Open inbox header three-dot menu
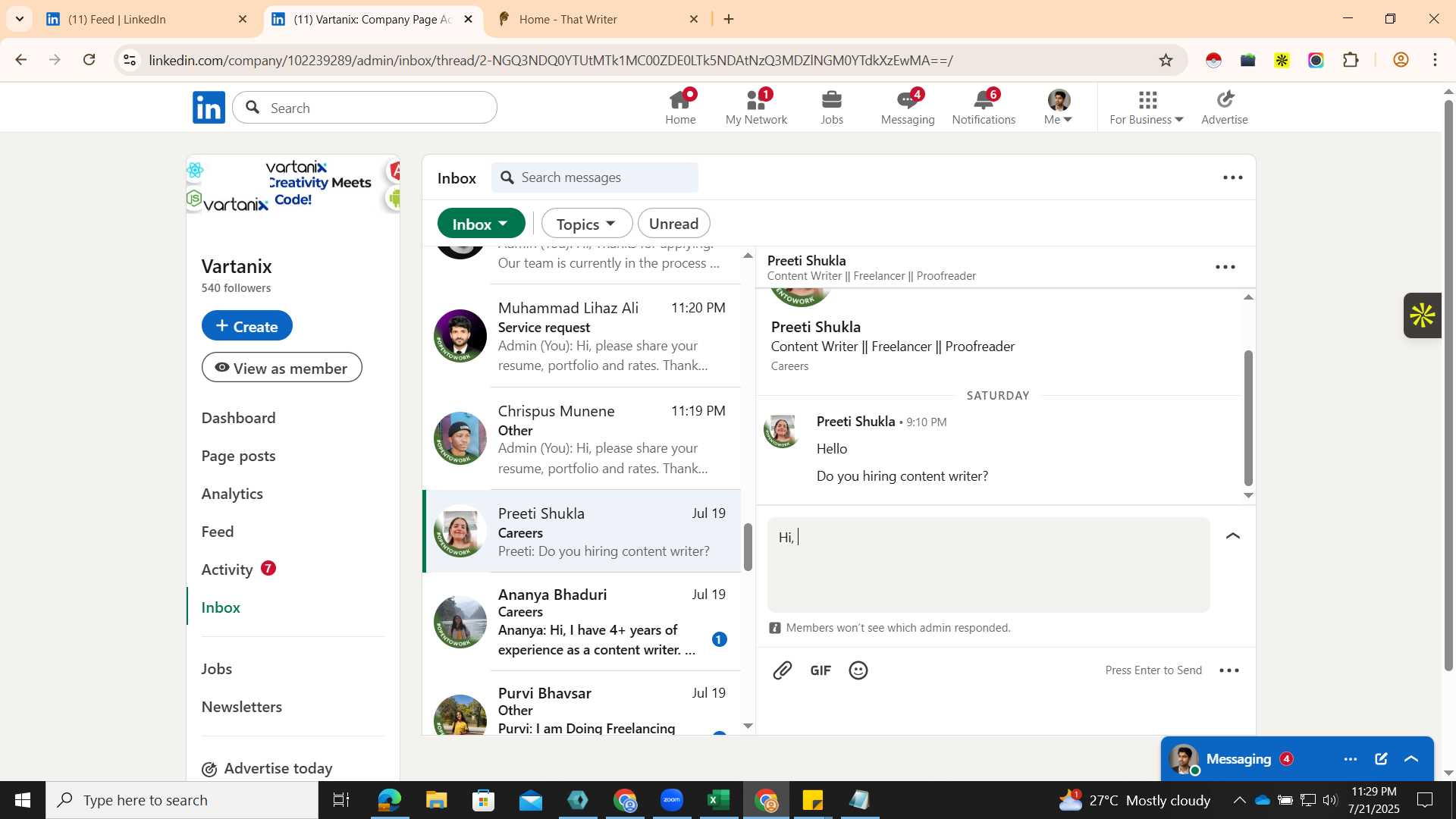The width and height of the screenshot is (1456, 819). click(x=1233, y=177)
